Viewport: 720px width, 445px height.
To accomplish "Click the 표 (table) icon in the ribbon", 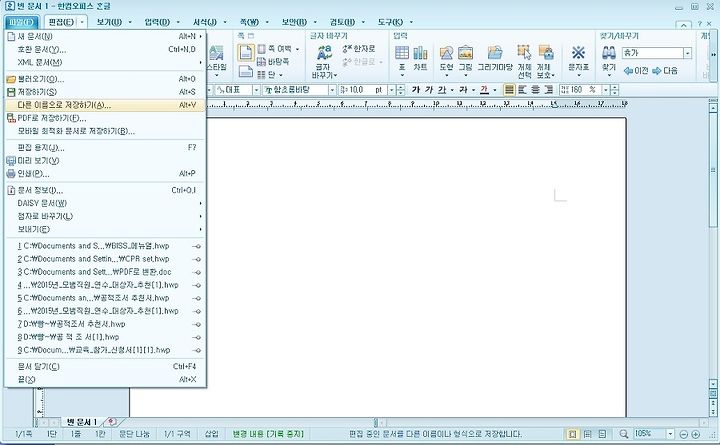I will pos(402,53).
